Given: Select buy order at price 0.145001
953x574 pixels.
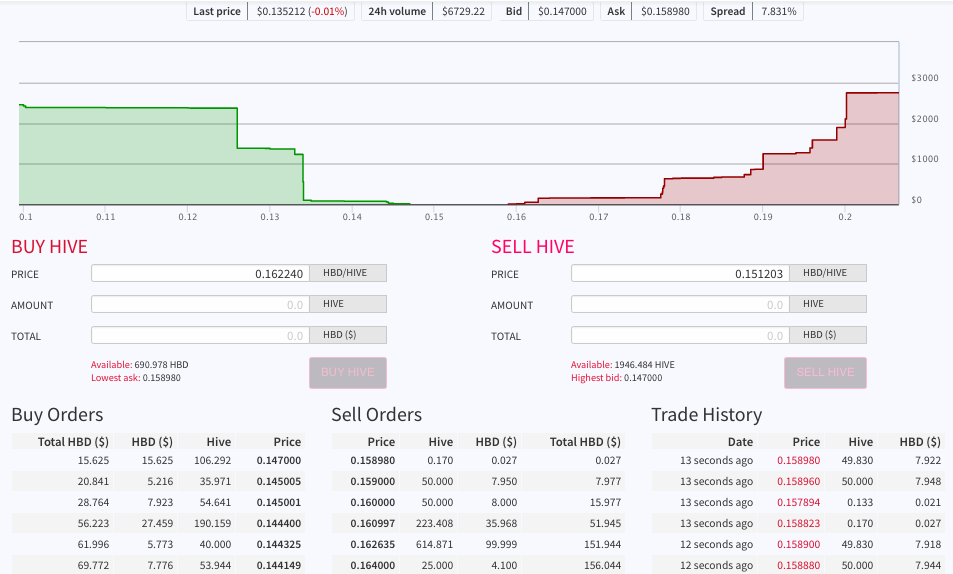Looking at the screenshot, I should [158, 502].
